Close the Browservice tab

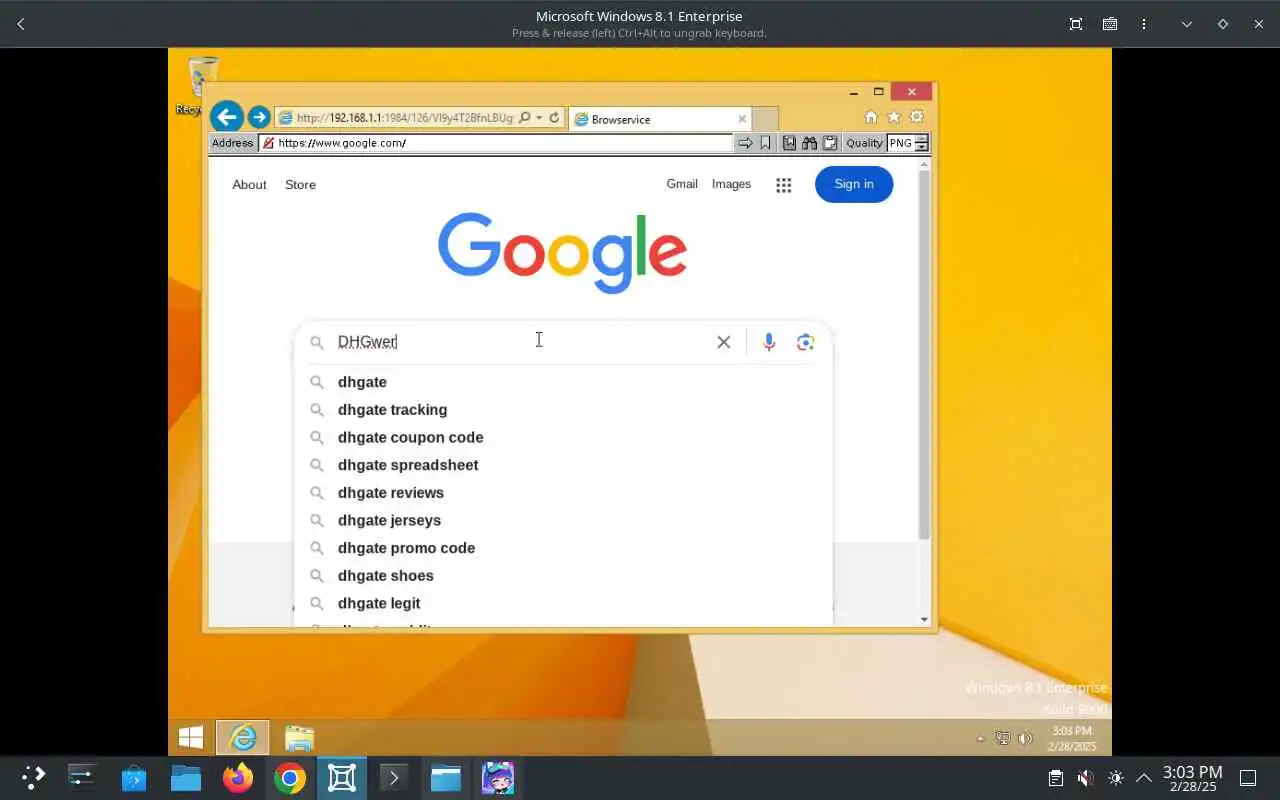coord(742,119)
